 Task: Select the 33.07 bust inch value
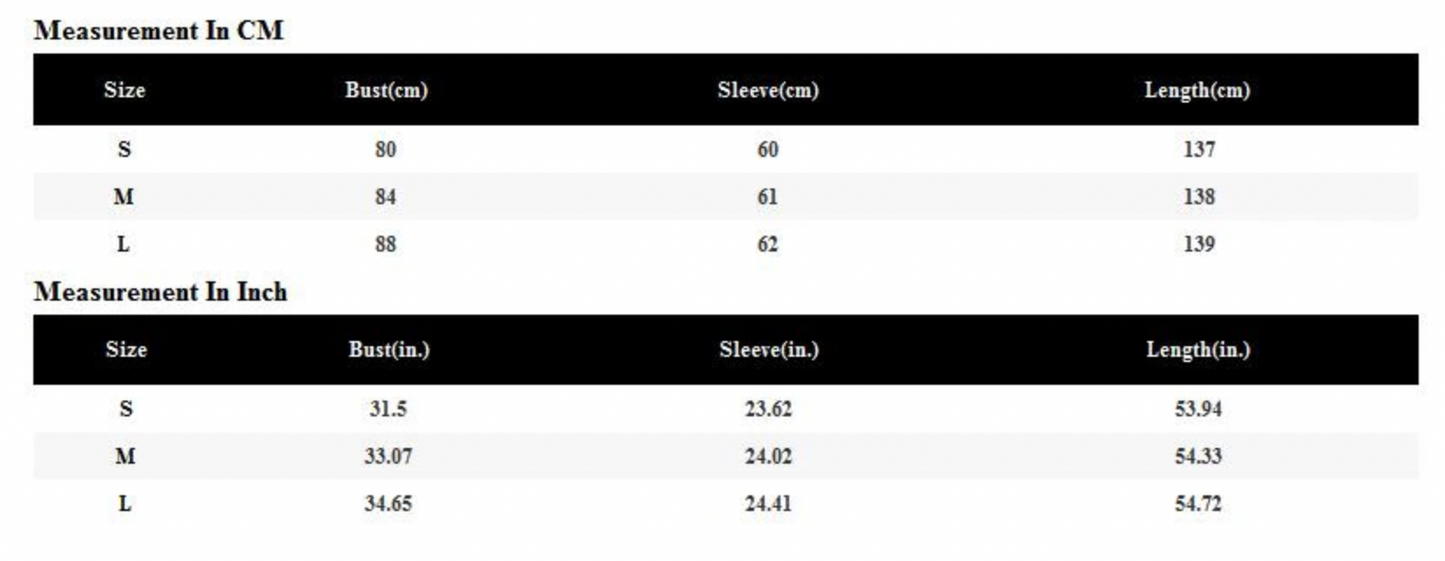pos(388,457)
